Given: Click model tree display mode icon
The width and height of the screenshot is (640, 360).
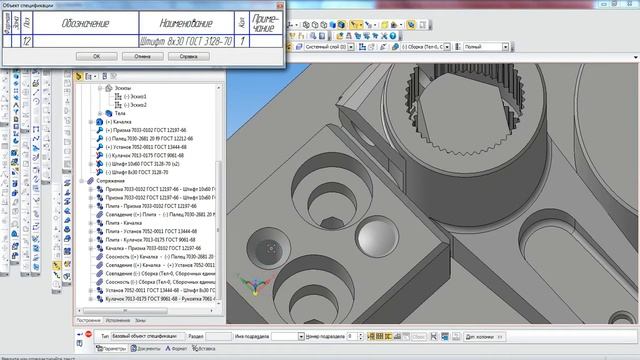Looking at the screenshot, I should 79,76.
